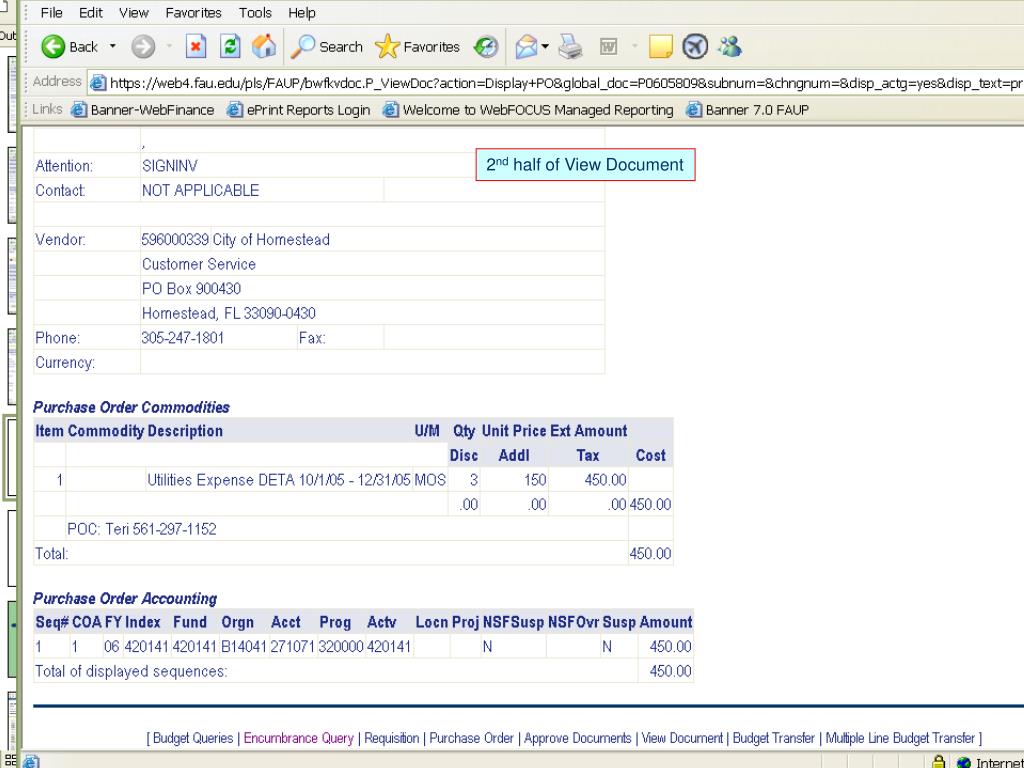Image resolution: width=1024 pixels, height=768 pixels.
Task: Follow the Purchase Order footer link
Action: pyautogui.click(x=472, y=738)
